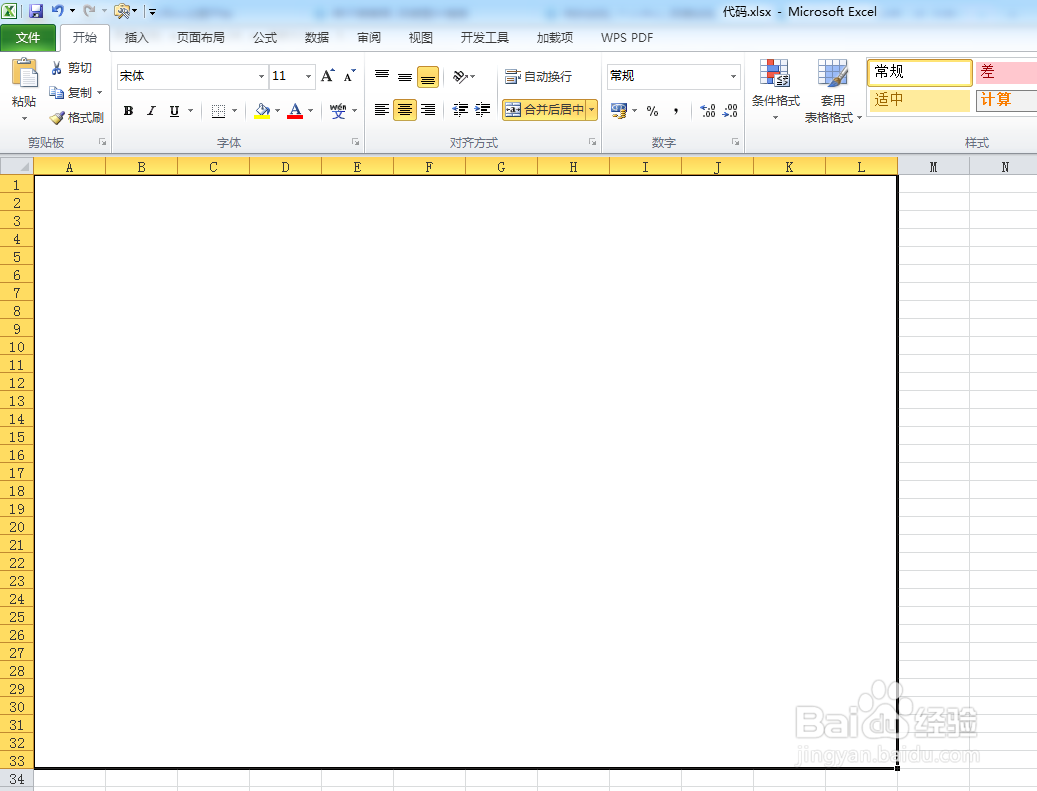Open Conditional Formatting (条件格式)
1037x791 pixels.
[x=775, y=90]
